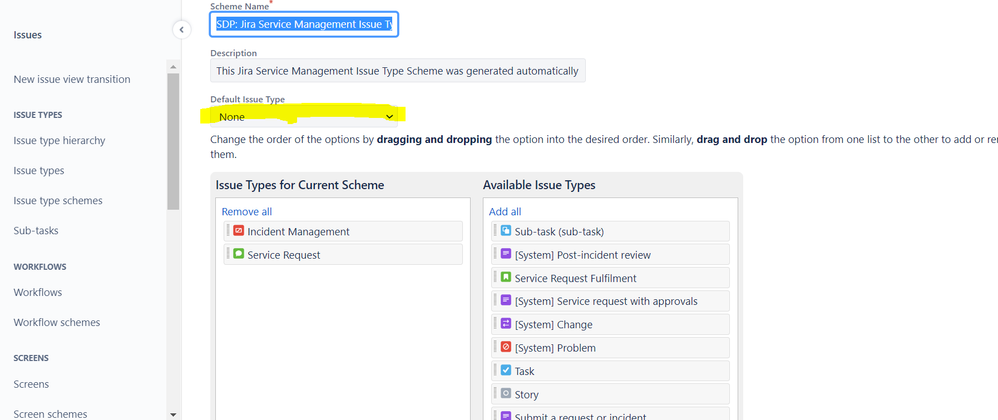The width and height of the screenshot is (998, 420).
Task: Grab drag handle of [System] Problem row
Action: [x=496, y=347]
